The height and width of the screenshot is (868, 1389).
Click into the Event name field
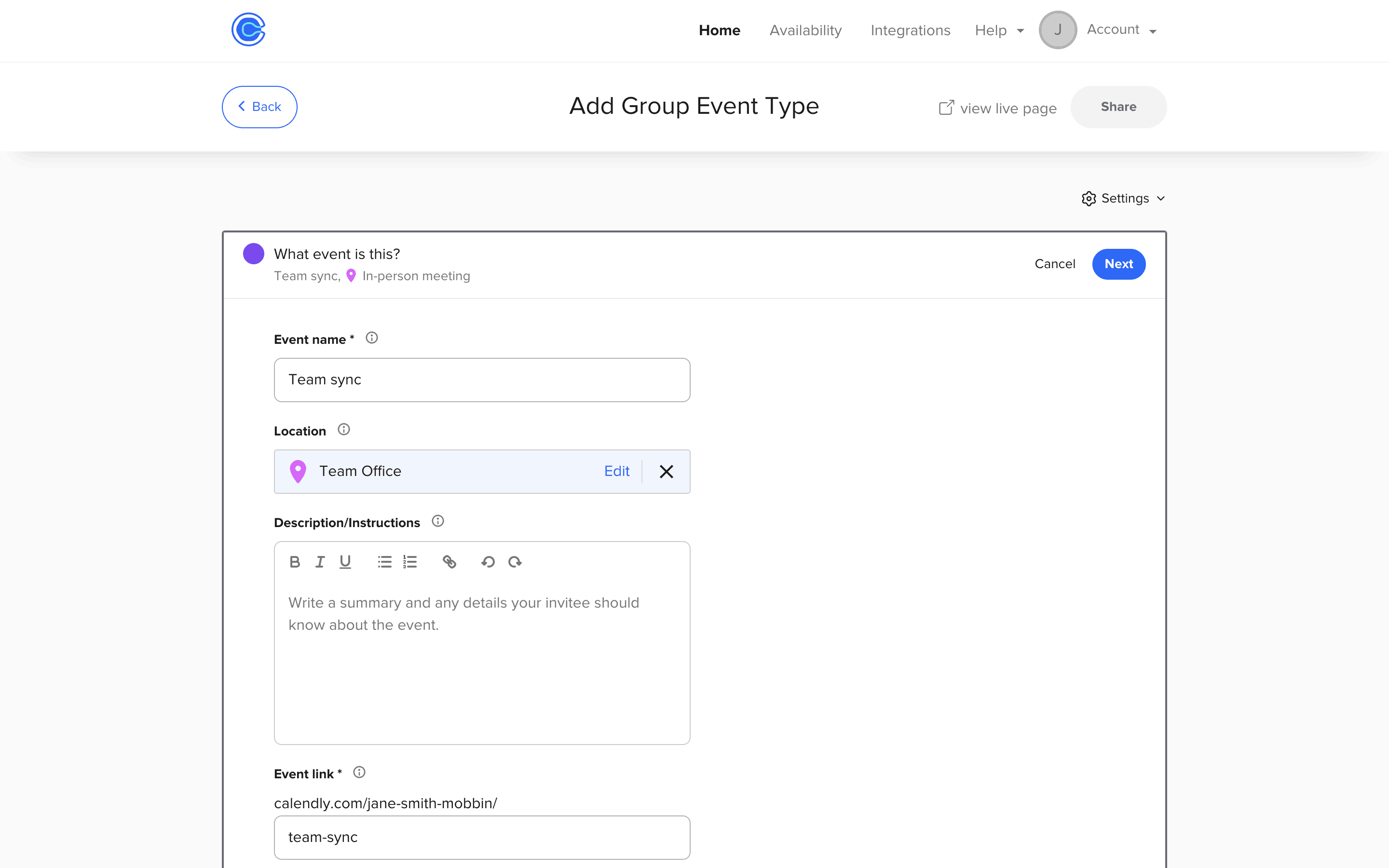481,380
